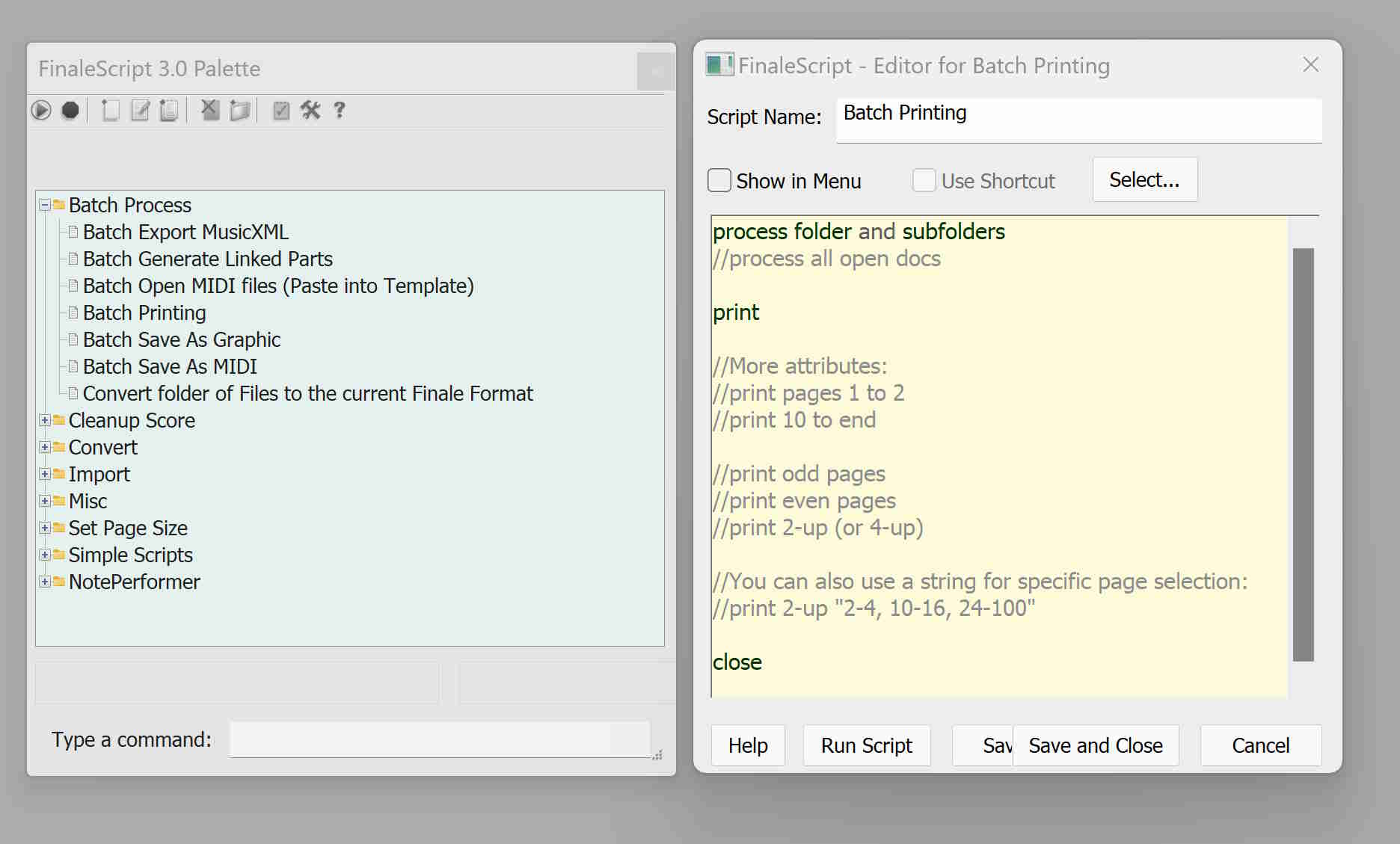
Task: Toggle the Use Shortcut checkbox
Action: 924,180
